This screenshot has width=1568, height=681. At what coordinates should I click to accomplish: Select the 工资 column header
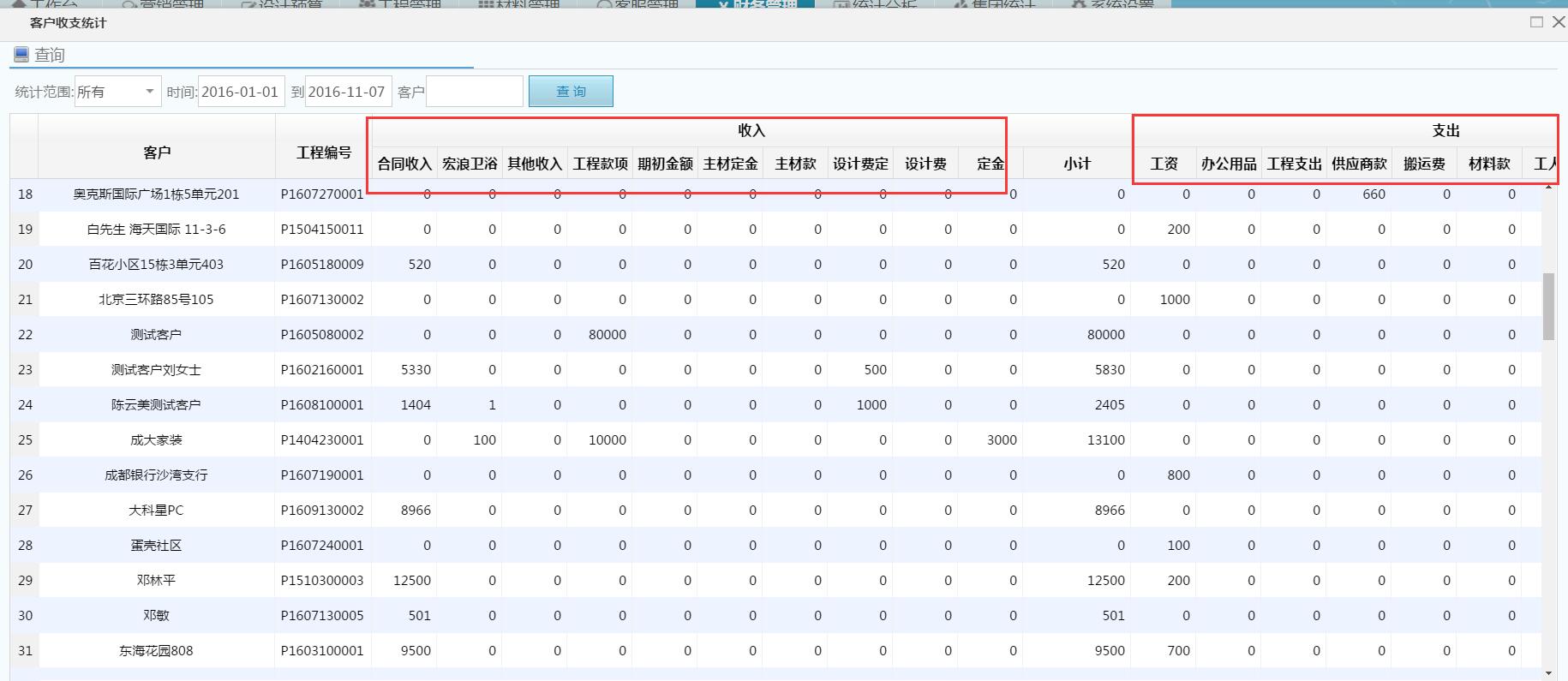point(1164,164)
